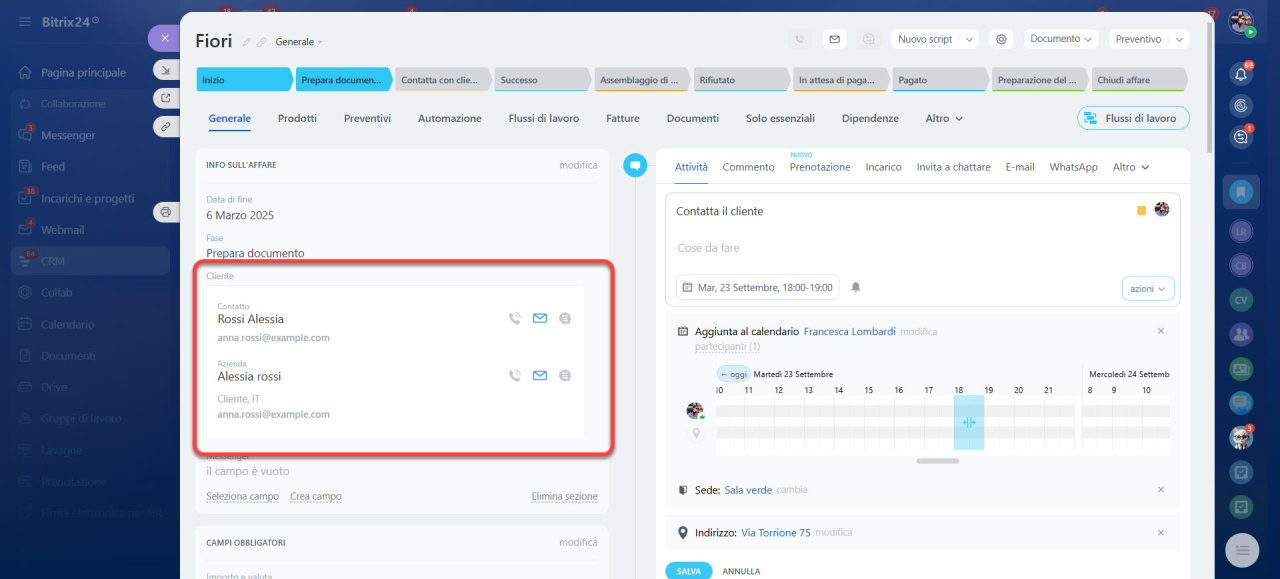The height and width of the screenshot is (579, 1280).
Task: Click Seleziona campo link
Action: tap(242, 496)
